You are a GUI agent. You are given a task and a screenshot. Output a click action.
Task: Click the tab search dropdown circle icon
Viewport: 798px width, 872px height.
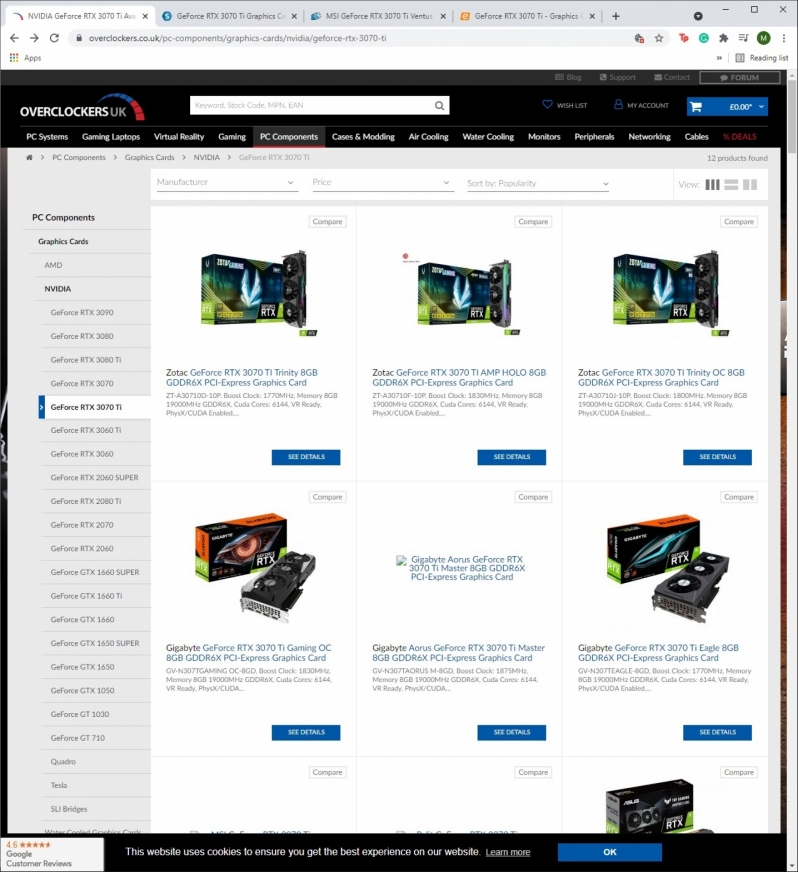tap(698, 16)
